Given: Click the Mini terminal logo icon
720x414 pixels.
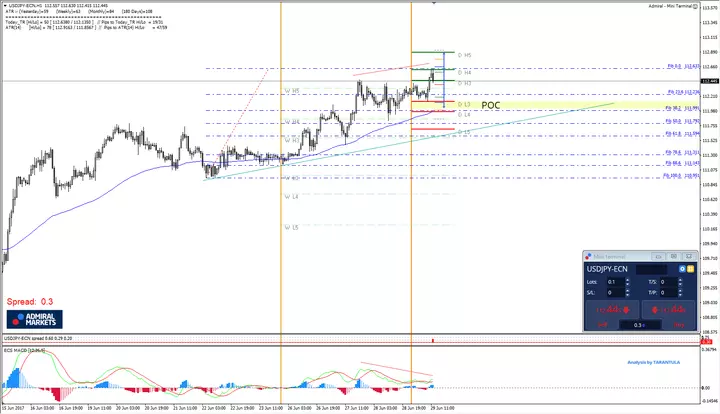Looking at the screenshot, I should [590, 256].
